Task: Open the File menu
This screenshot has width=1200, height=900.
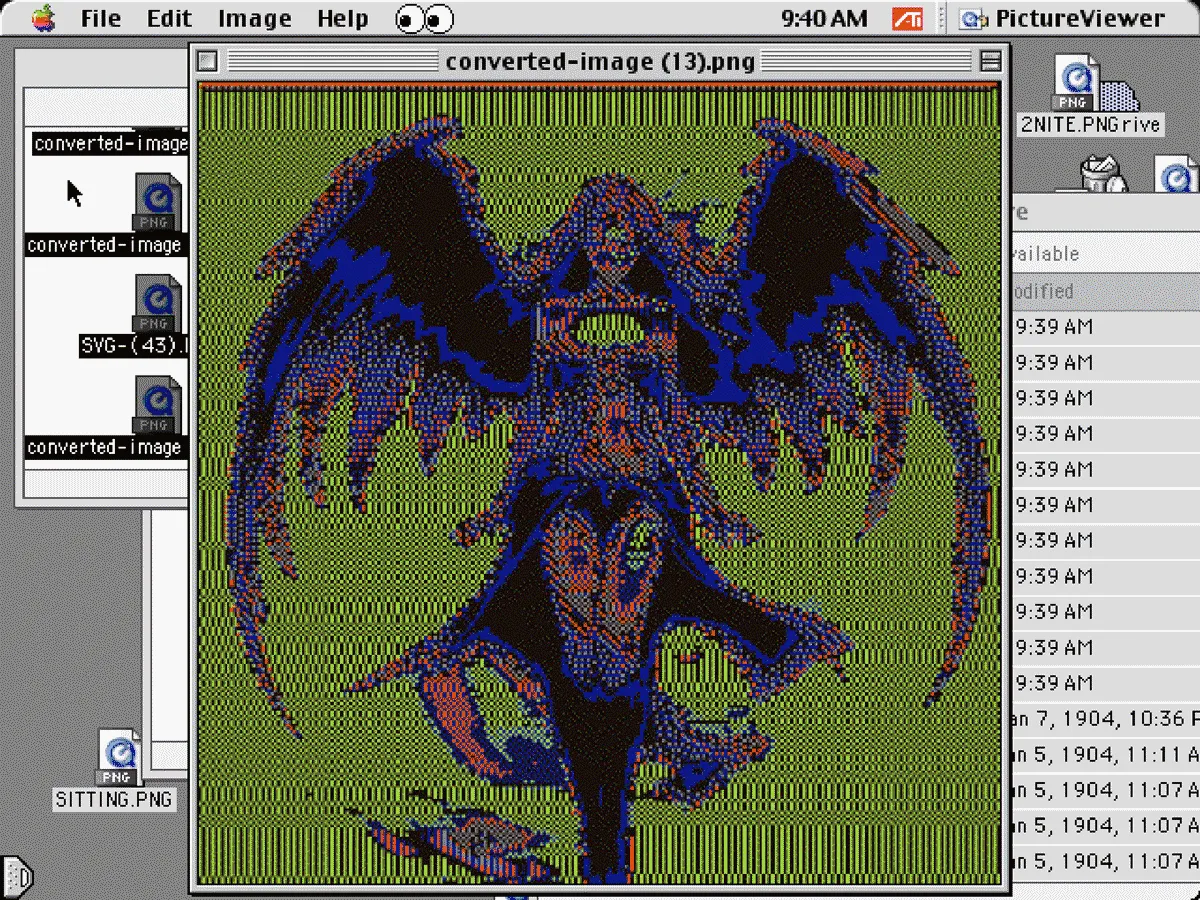Action: 100,19
